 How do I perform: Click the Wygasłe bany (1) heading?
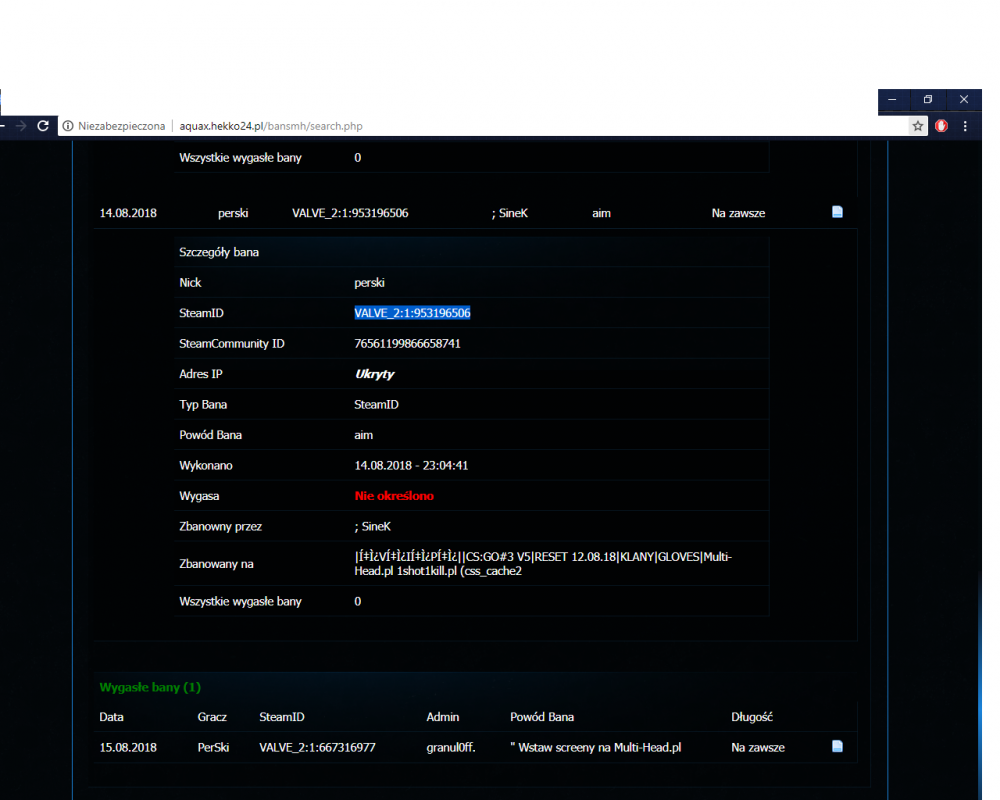tap(150, 687)
